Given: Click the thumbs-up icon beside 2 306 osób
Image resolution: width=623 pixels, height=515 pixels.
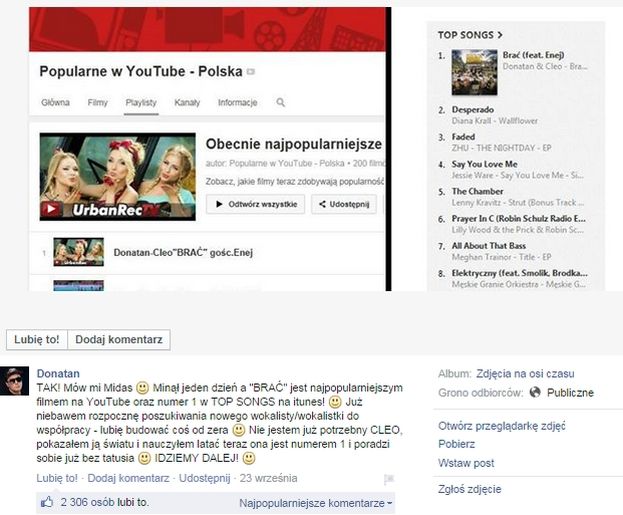Looking at the screenshot, I should click(47, 502).
